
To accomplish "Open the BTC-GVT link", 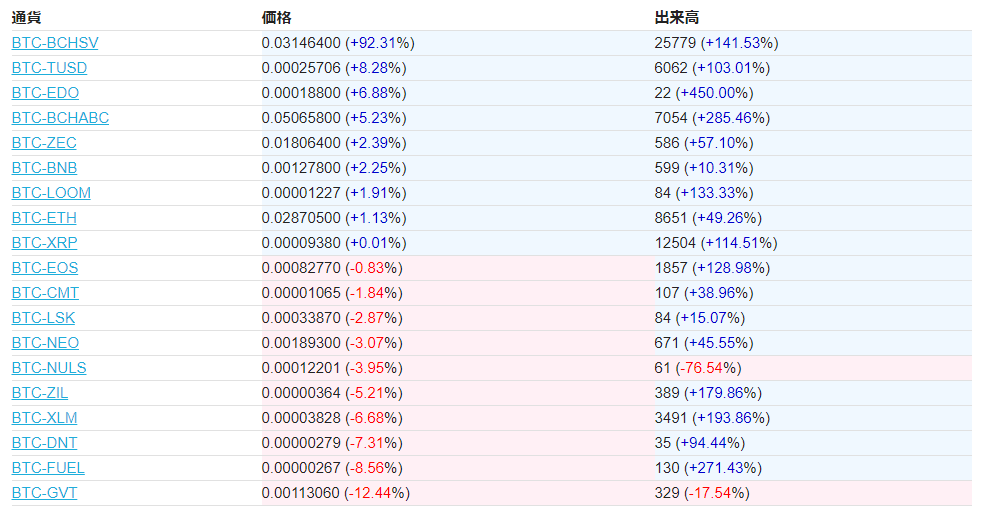I will pyautogui.click(x=44, y=493).
